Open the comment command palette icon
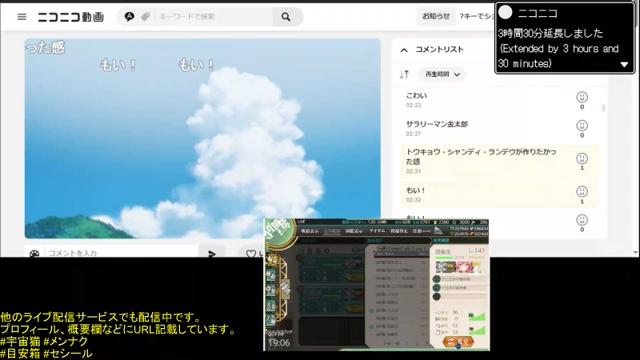The image size is (640, 360). (x=34, y=253)
